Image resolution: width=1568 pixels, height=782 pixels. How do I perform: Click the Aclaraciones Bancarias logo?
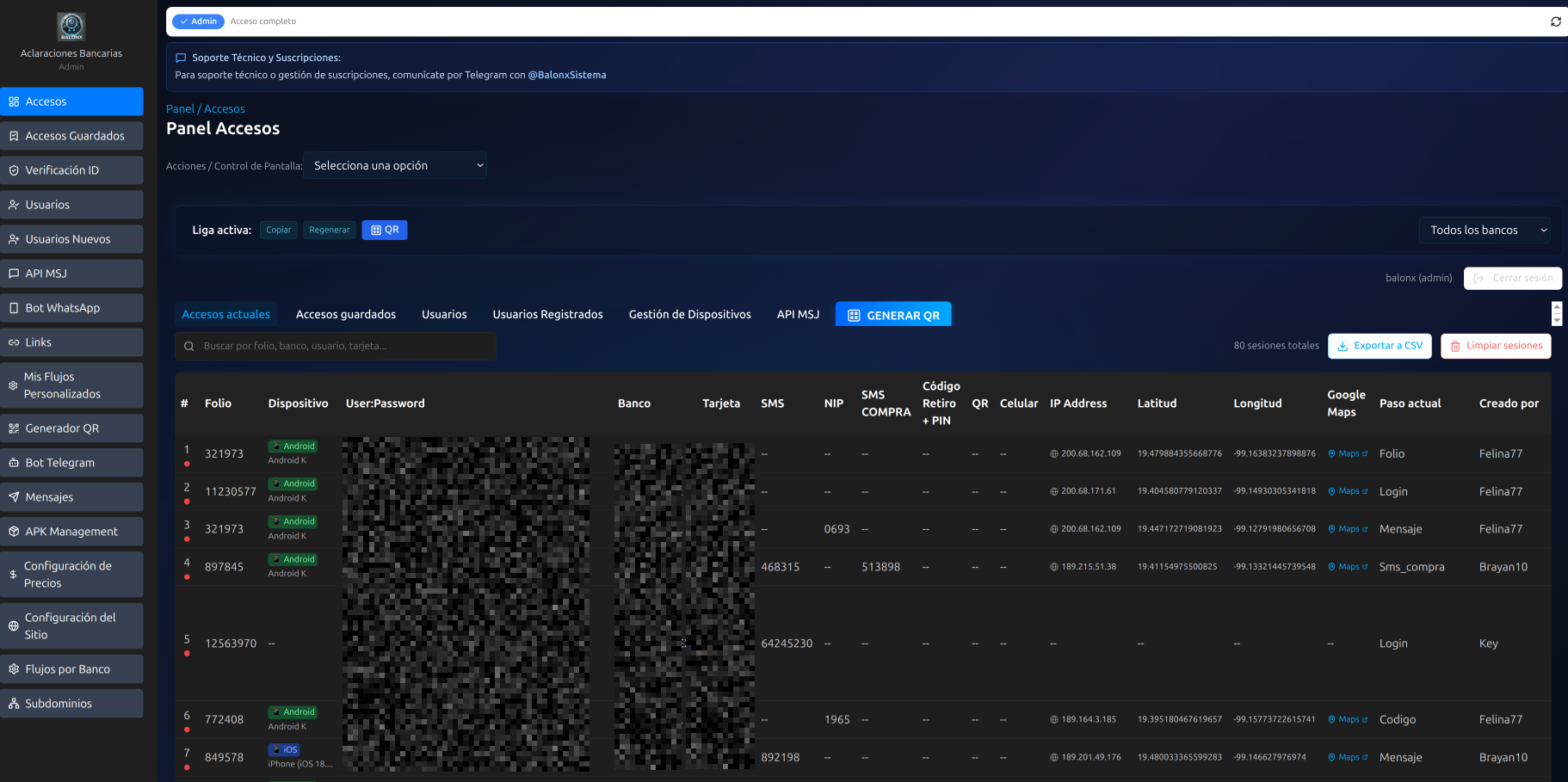(x=71, y=27)
